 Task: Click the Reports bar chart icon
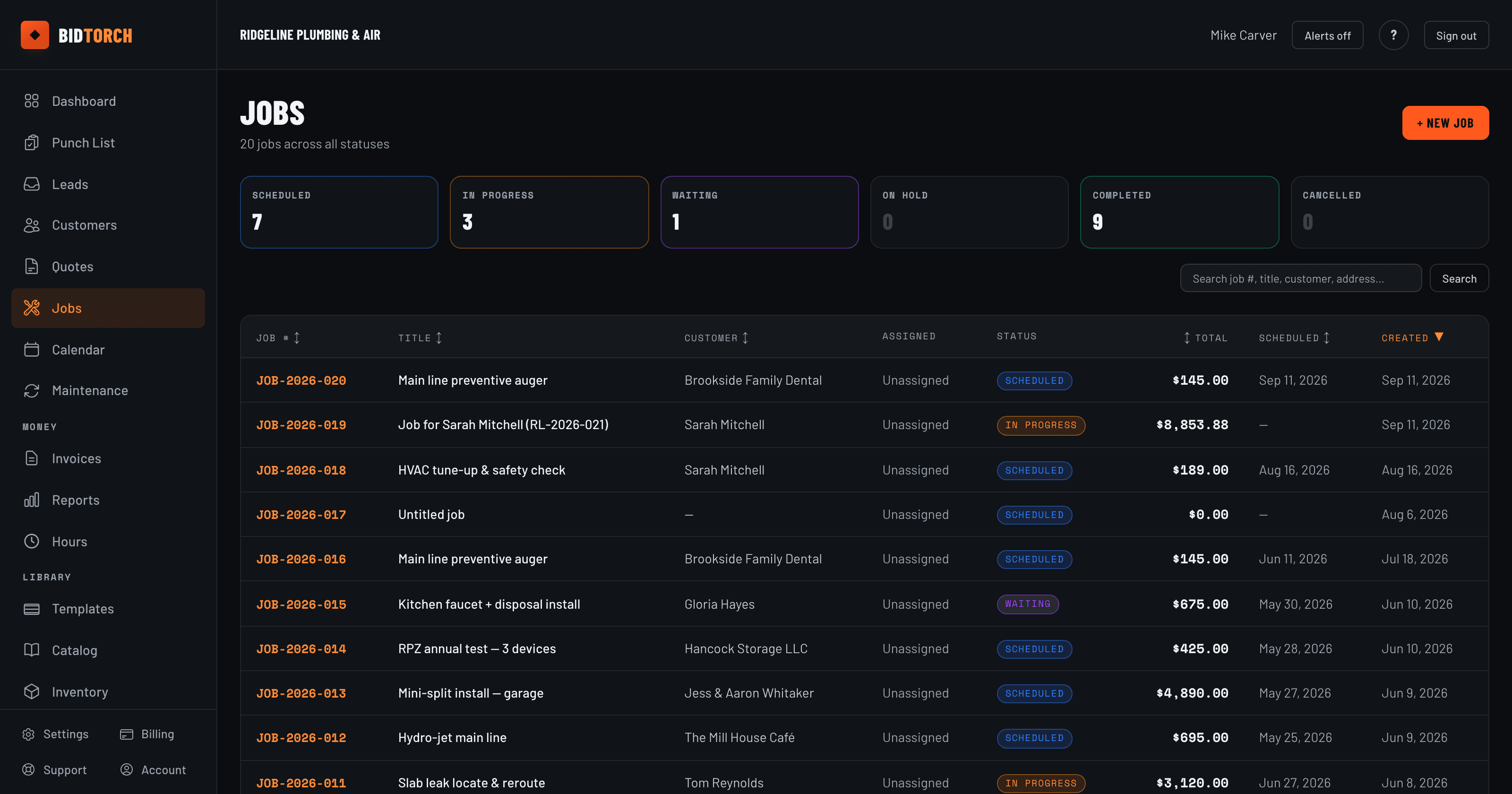click(32, 500)
